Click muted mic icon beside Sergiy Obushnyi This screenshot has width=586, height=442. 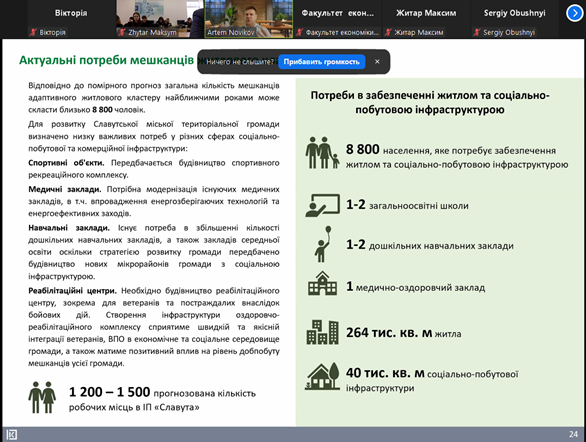click(x=476, y=33)
